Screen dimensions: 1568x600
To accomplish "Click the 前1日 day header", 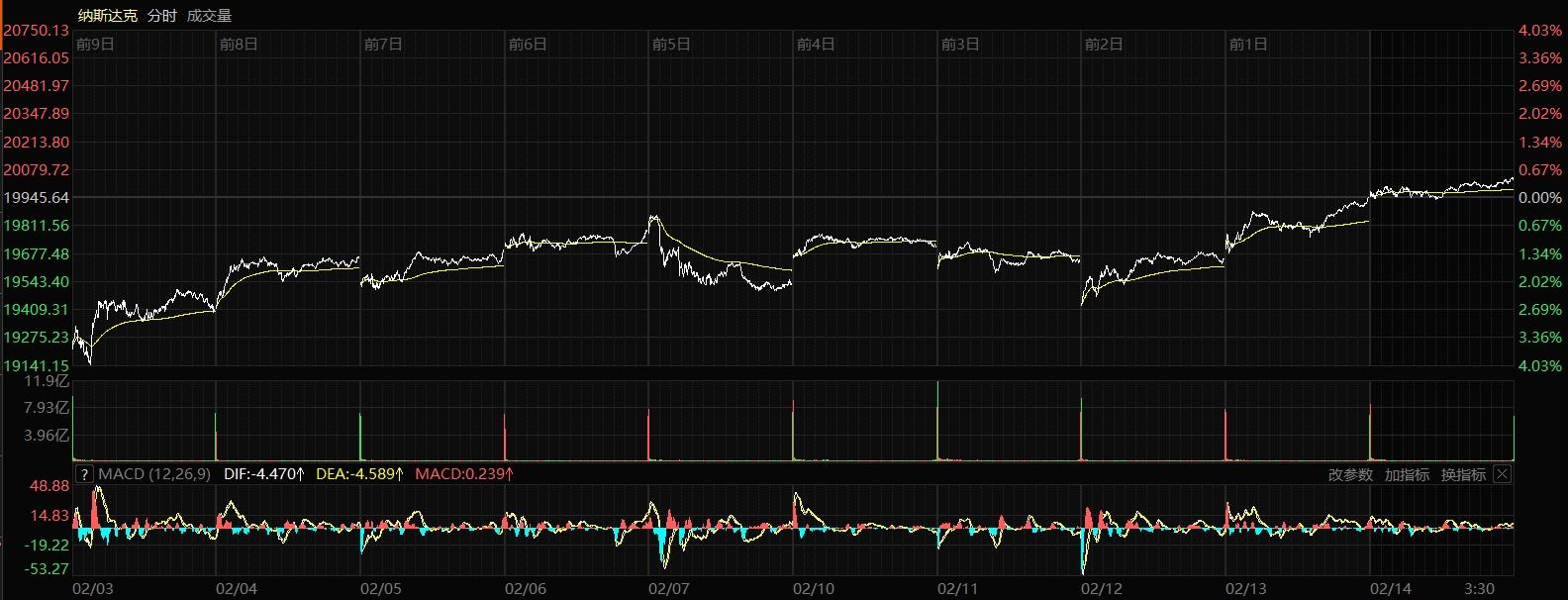I will coord(1248,45).
